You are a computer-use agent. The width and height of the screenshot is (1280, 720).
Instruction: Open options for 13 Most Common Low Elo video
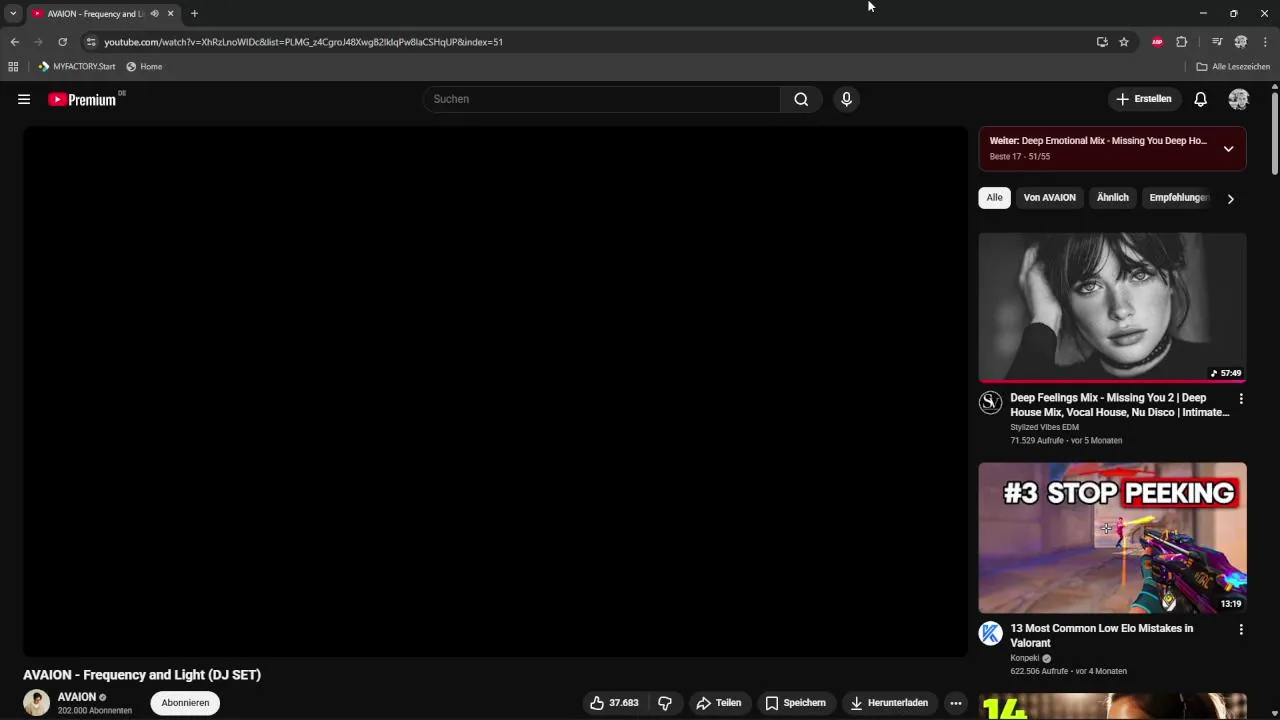click(1241, 630)
